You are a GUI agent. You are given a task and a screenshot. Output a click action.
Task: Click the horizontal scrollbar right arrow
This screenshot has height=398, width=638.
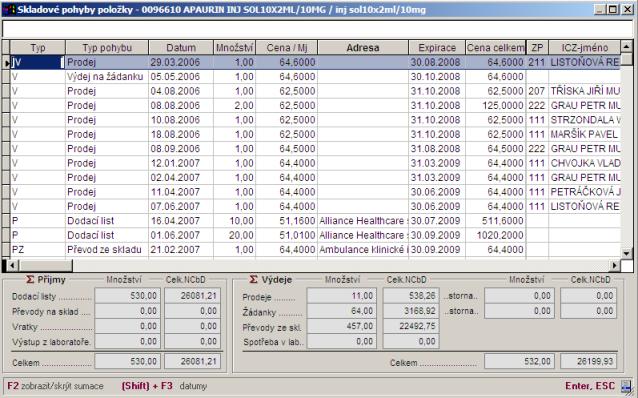coord(615,266)
